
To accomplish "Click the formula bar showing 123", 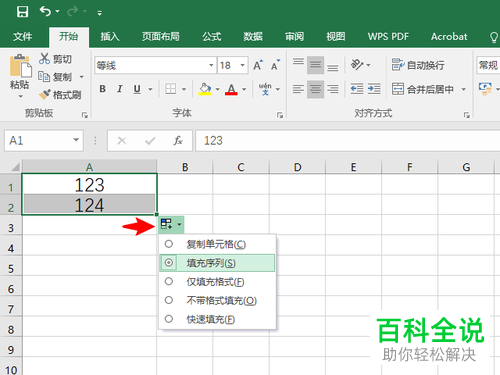I will [x=347, y=141].
